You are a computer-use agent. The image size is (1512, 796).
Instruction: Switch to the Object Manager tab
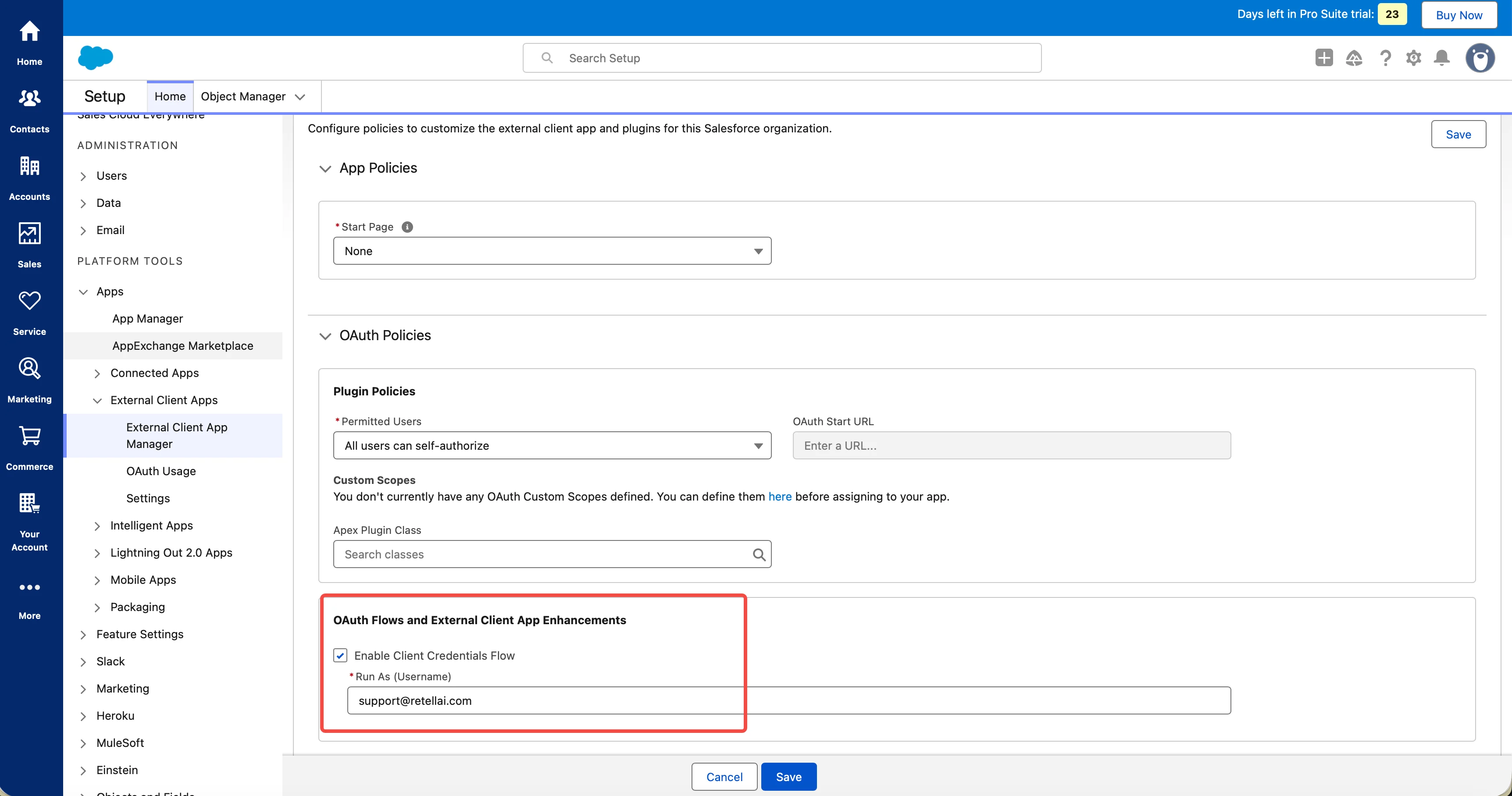pos(243,96)
